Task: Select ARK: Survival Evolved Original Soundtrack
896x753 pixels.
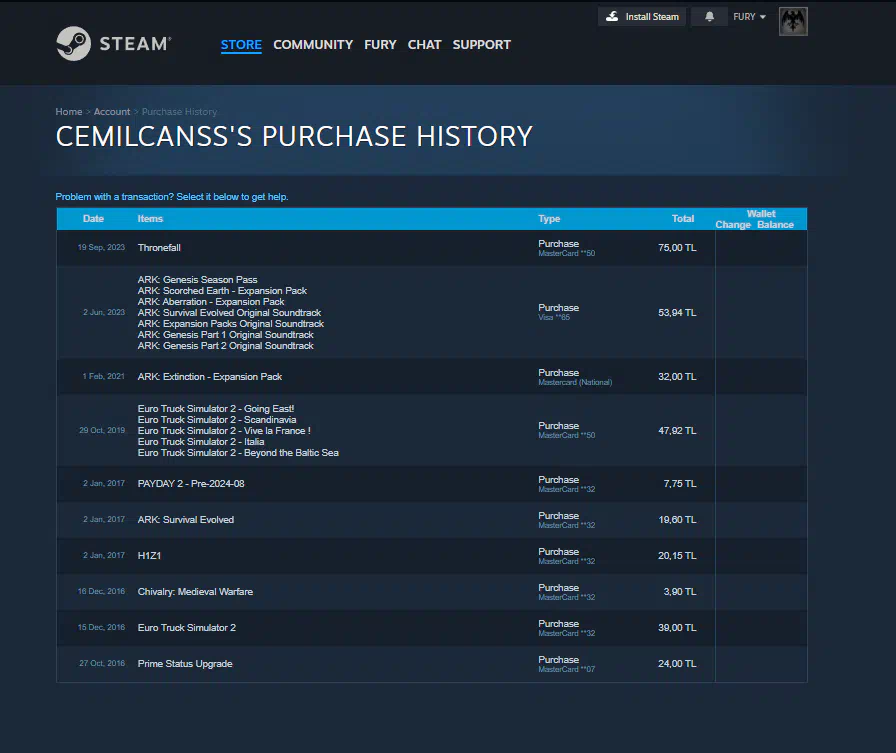Action: coord(229,313)
